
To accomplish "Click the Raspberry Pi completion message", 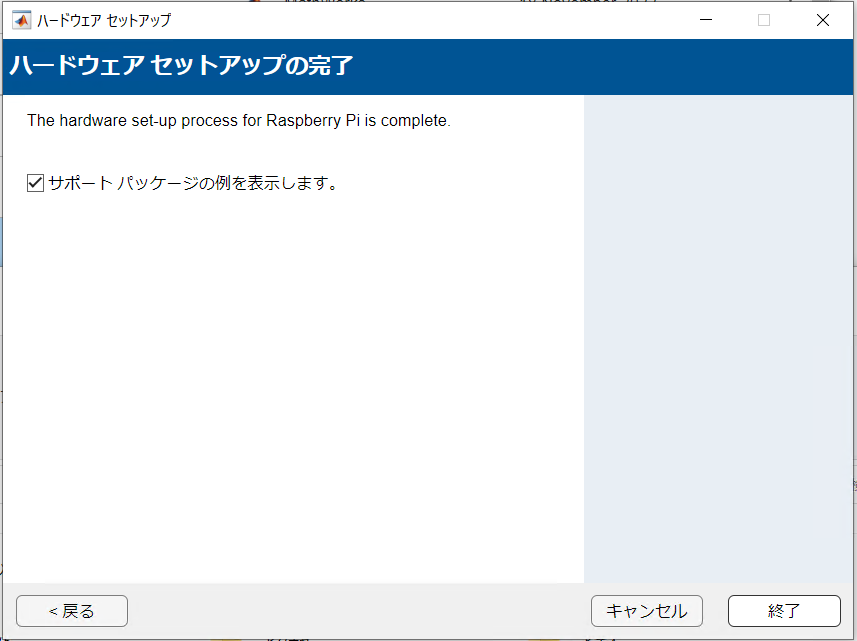I will (x=238, y=121).
